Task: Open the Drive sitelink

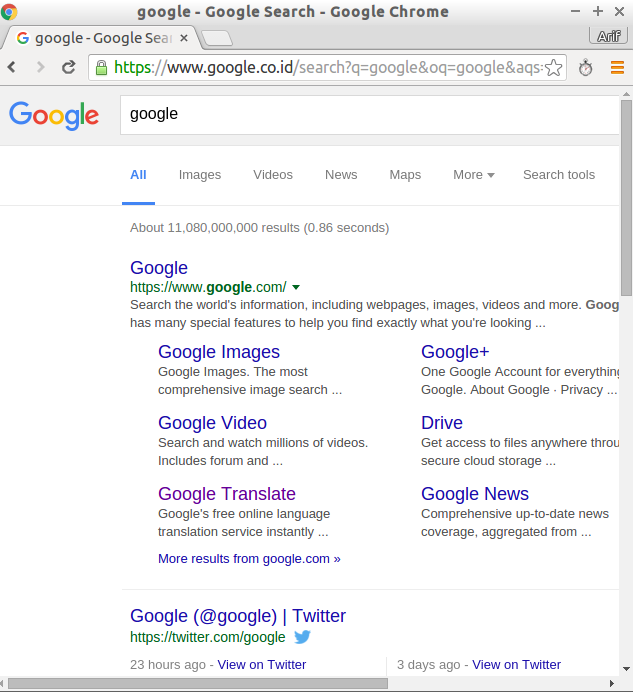Action: (x=442, y=423)
